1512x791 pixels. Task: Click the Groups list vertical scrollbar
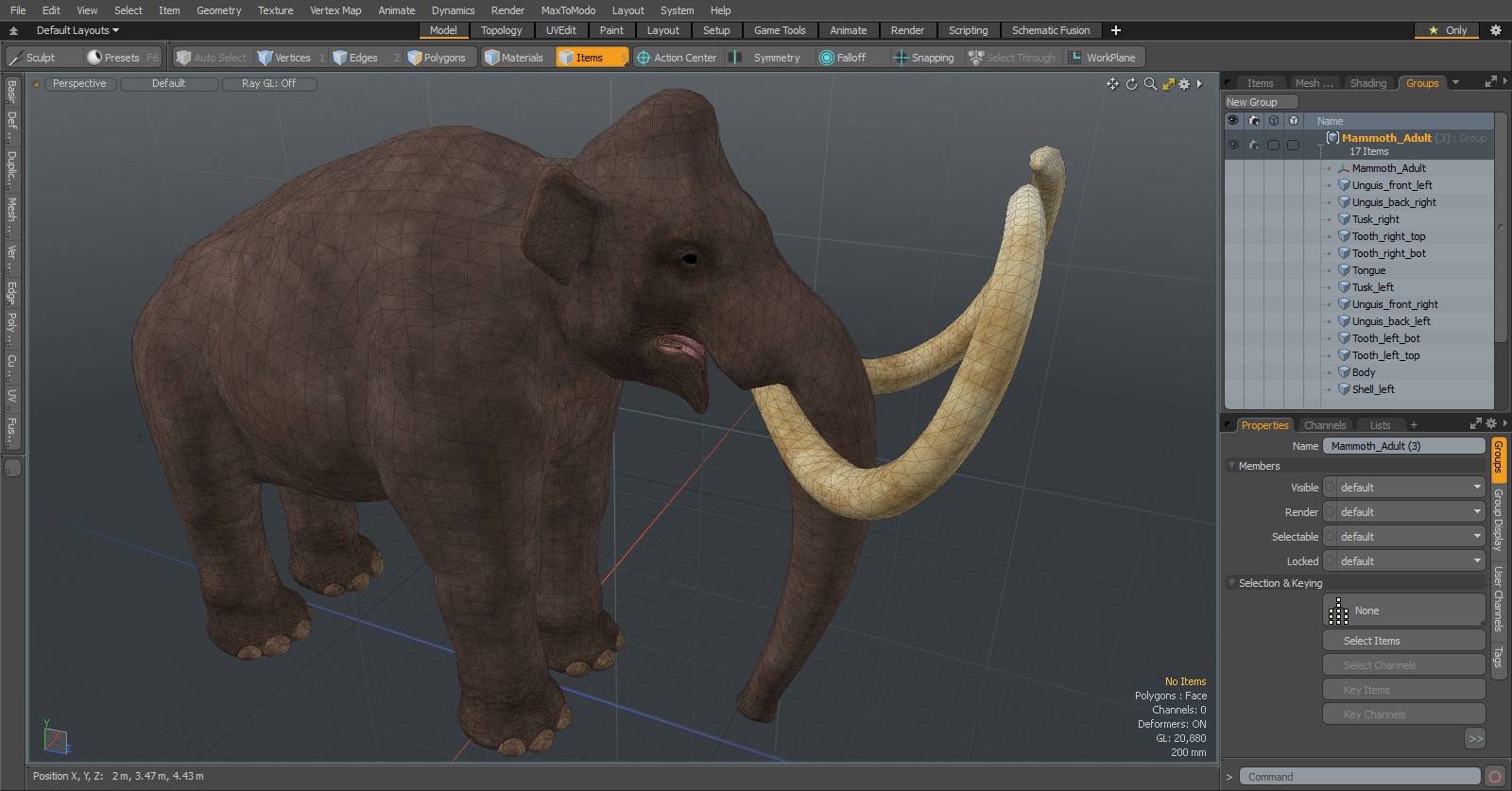pos(1501,228)
